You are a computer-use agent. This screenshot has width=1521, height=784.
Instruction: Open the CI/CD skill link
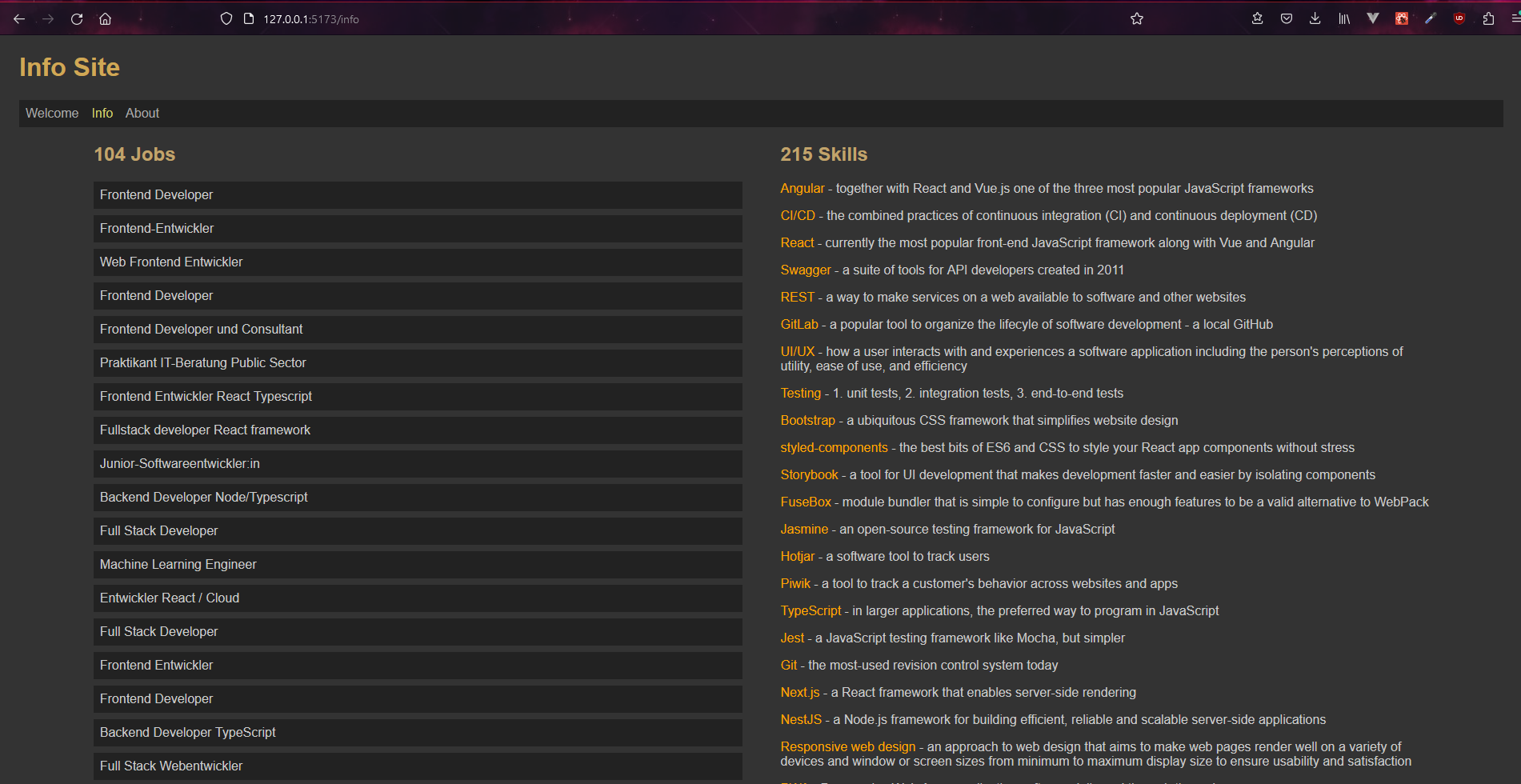(x=798, y=216)
